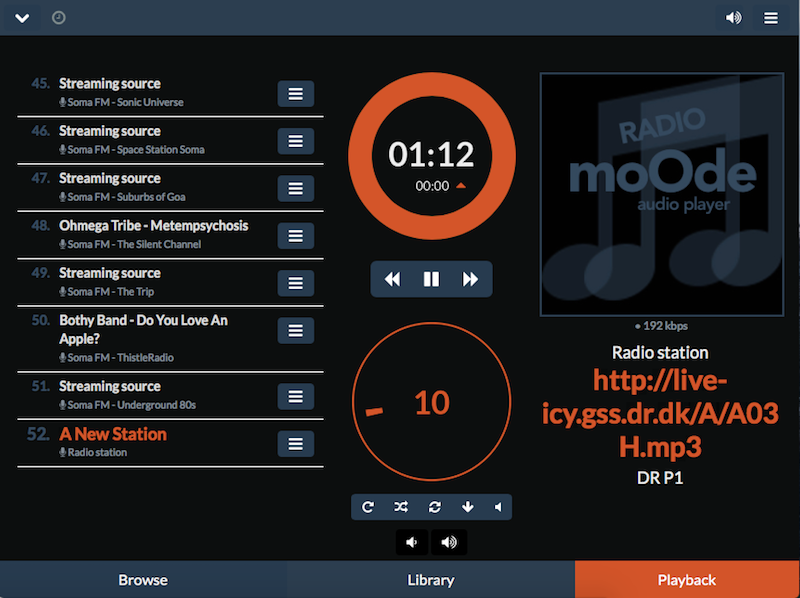The height and width of the screenshot is (598, 800).
Task: Click the down chevron in top bar
Action: pyautogui.click(x=22, y=18)
